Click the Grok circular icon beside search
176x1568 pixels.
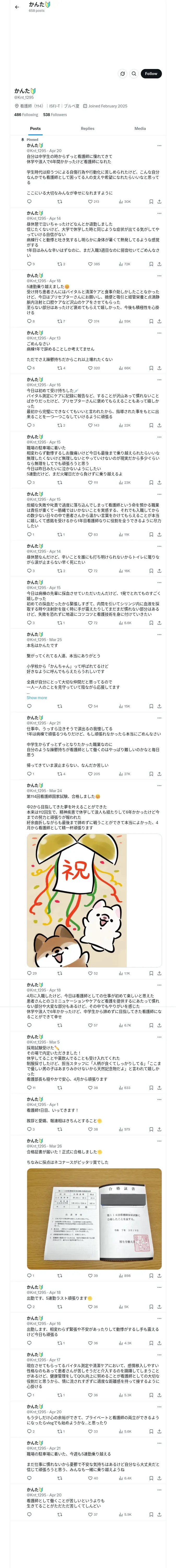click(123, 74)
